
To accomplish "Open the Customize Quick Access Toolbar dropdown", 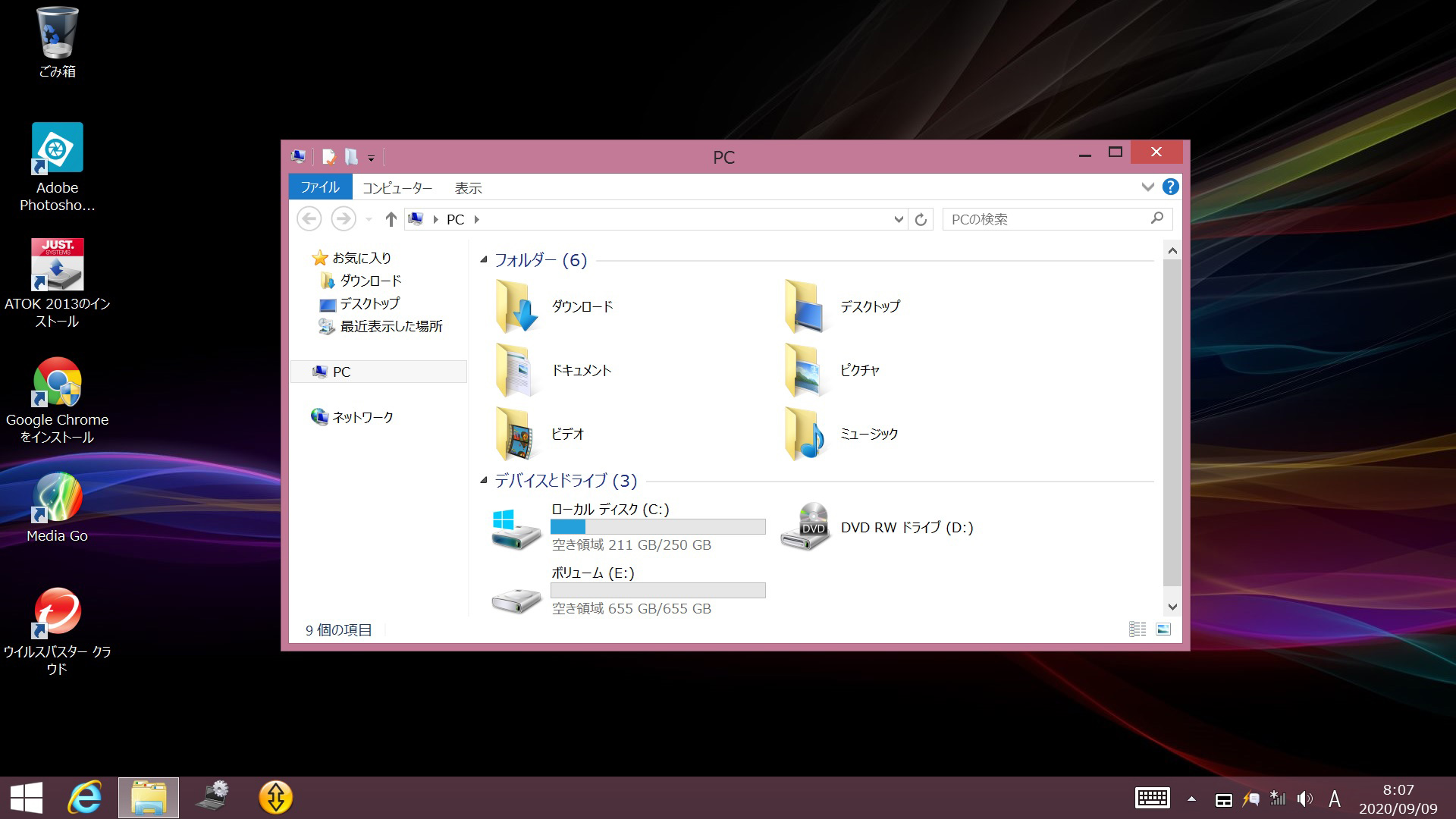I will [x=371, y=158].
